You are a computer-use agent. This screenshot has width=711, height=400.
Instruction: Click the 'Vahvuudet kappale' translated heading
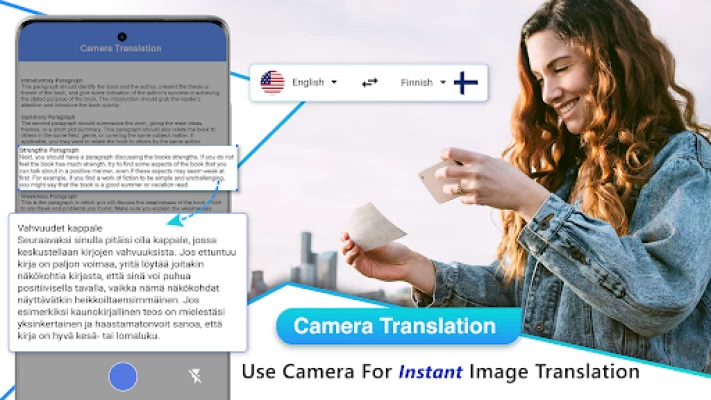tap(60, 228)
